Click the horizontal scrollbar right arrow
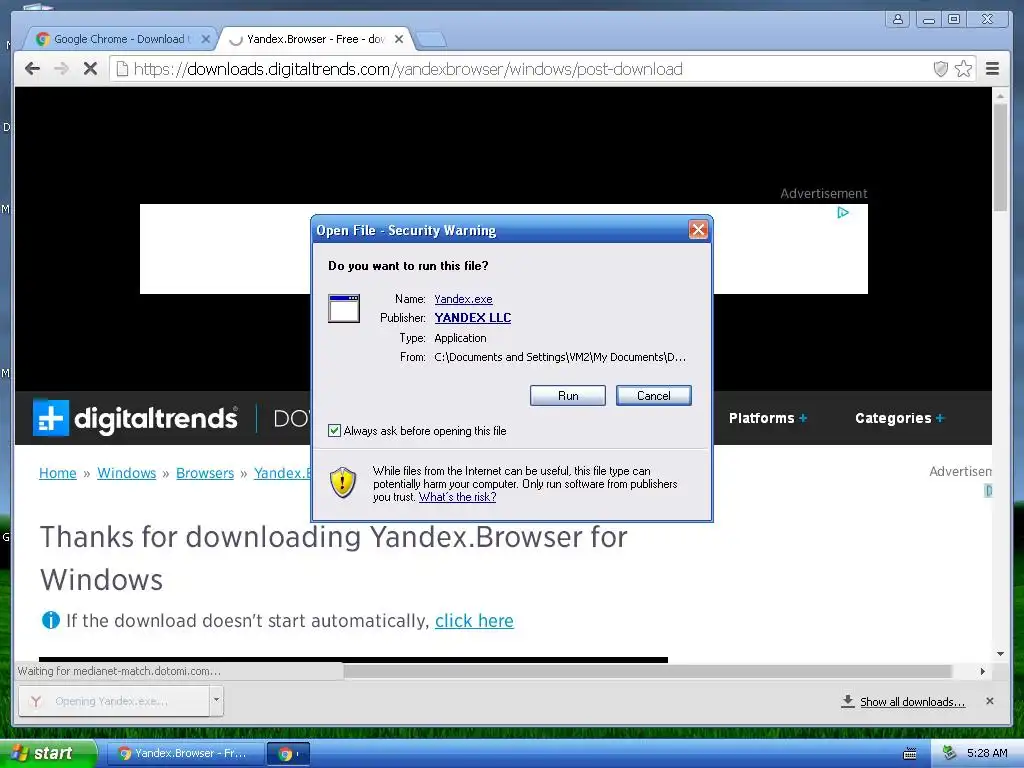The width and height of the screenshot is (1024, 768). point(982,671)
